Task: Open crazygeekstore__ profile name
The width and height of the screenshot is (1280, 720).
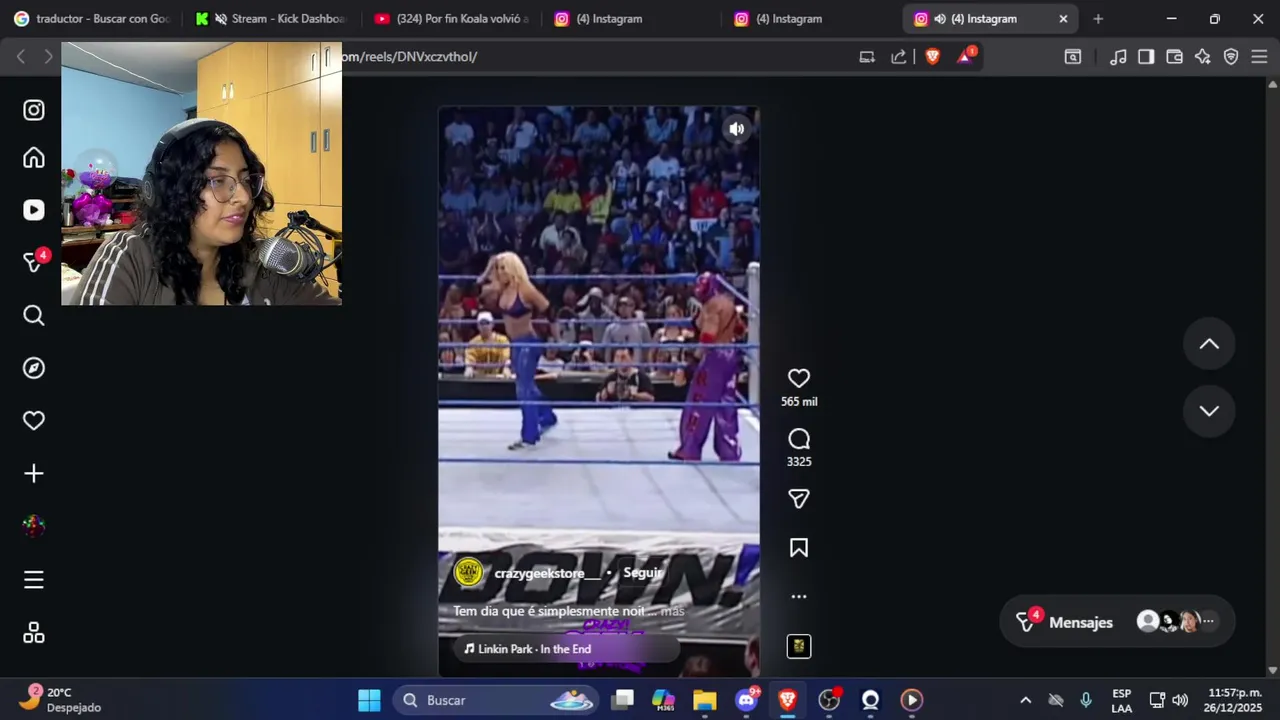Action: [x=547, y=573]
